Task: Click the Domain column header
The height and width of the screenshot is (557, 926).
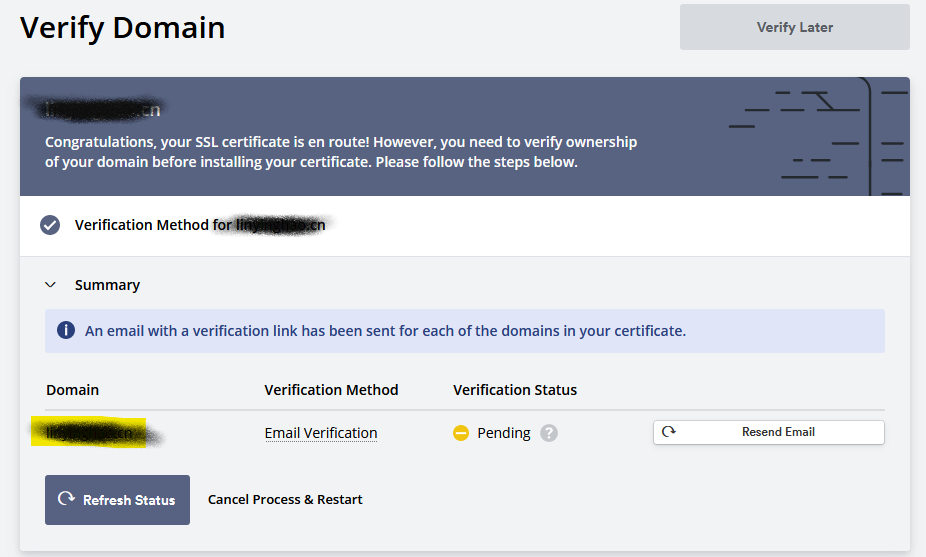Action: point(72,390)
